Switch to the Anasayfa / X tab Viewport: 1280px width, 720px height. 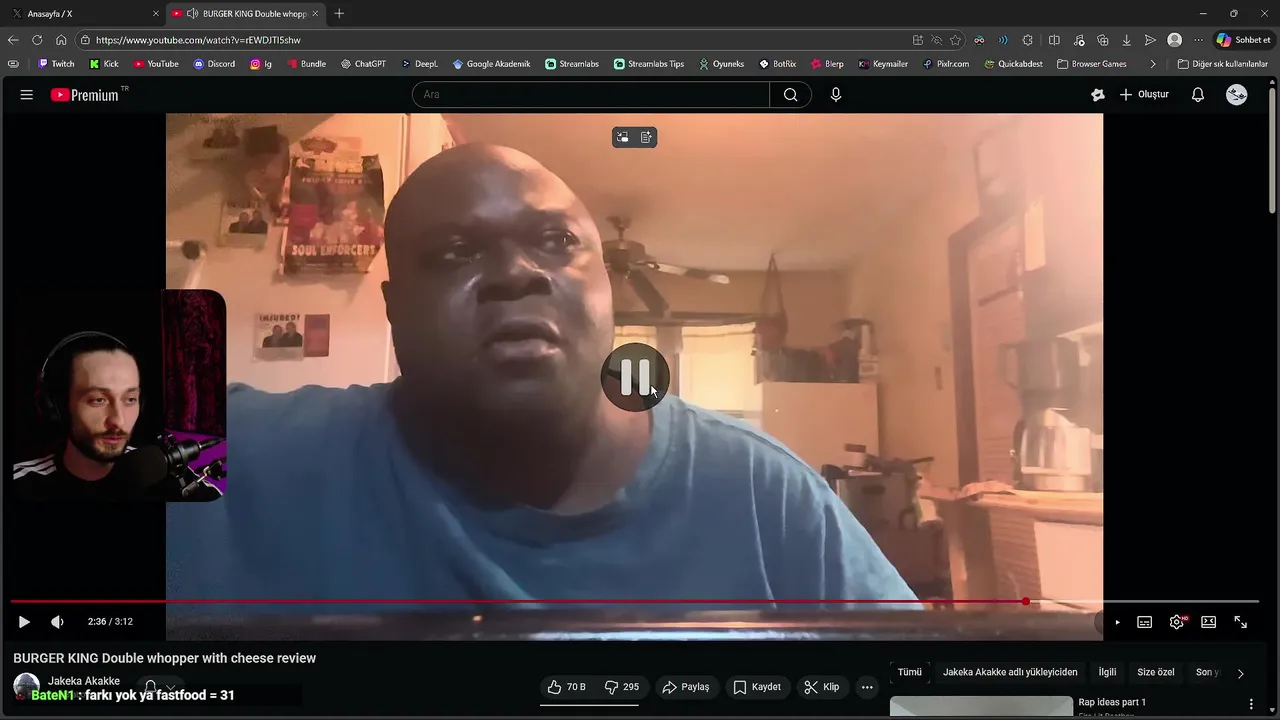point(86,14)
